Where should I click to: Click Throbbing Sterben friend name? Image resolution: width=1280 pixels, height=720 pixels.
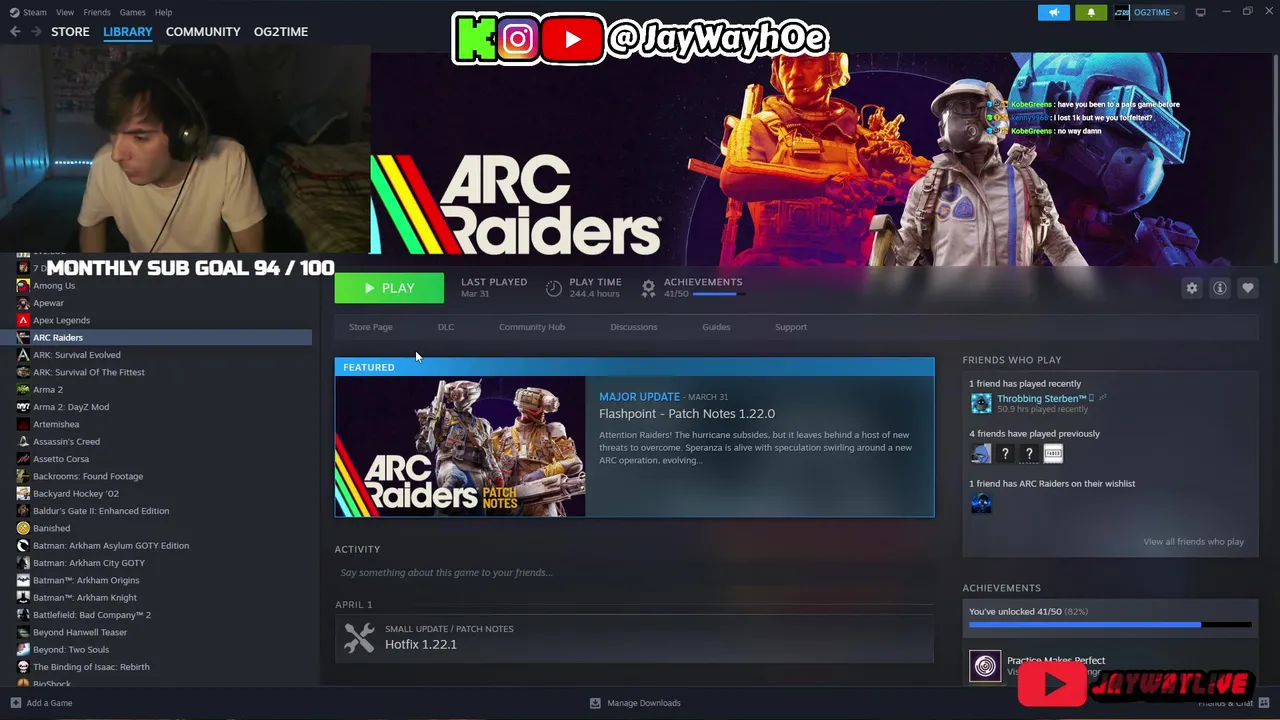(1041, 398)
